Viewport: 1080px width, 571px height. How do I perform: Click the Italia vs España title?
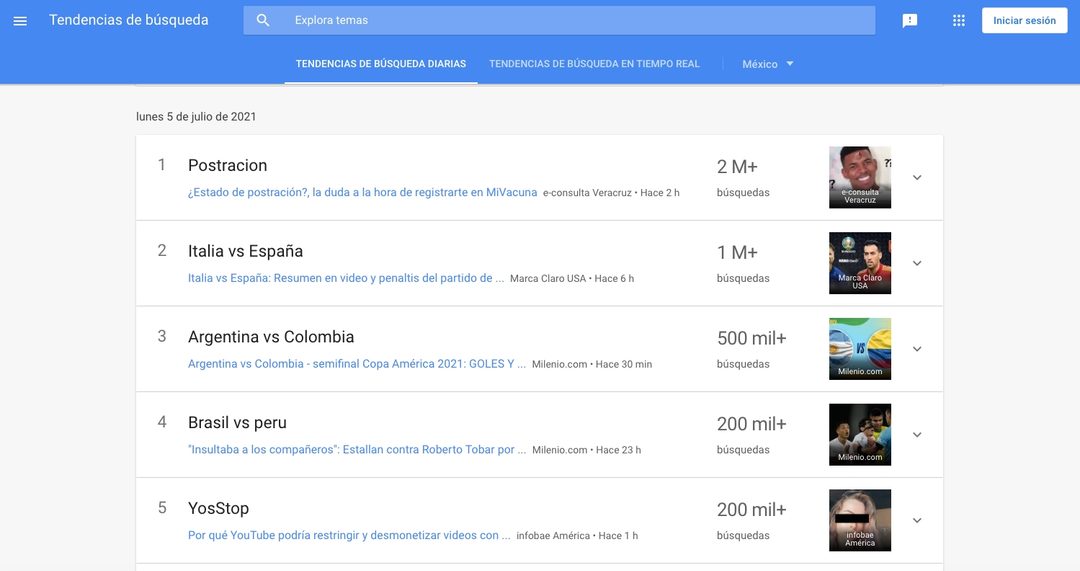[x=245, y=251]
